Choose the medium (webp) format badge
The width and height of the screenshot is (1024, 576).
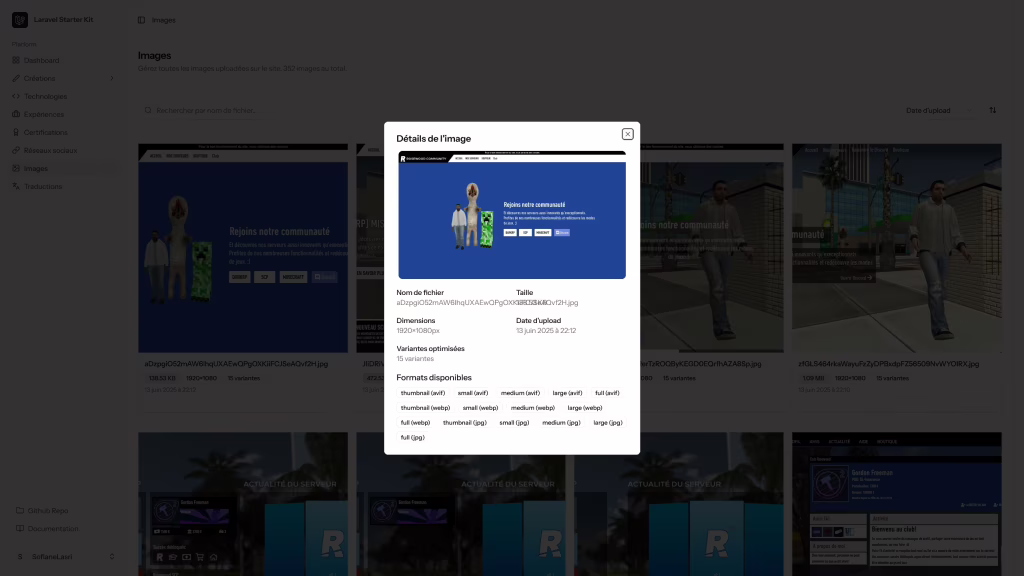pos(533,408)
